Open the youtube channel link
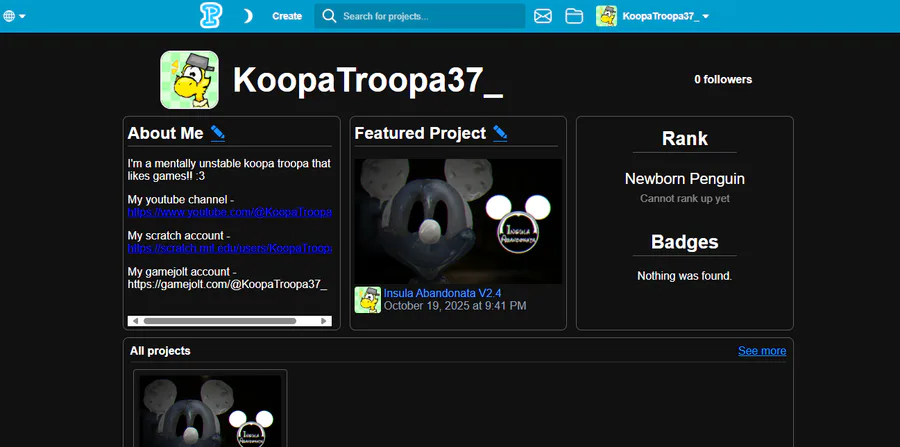The image size is (900, 447). click(x=230, y=212)
